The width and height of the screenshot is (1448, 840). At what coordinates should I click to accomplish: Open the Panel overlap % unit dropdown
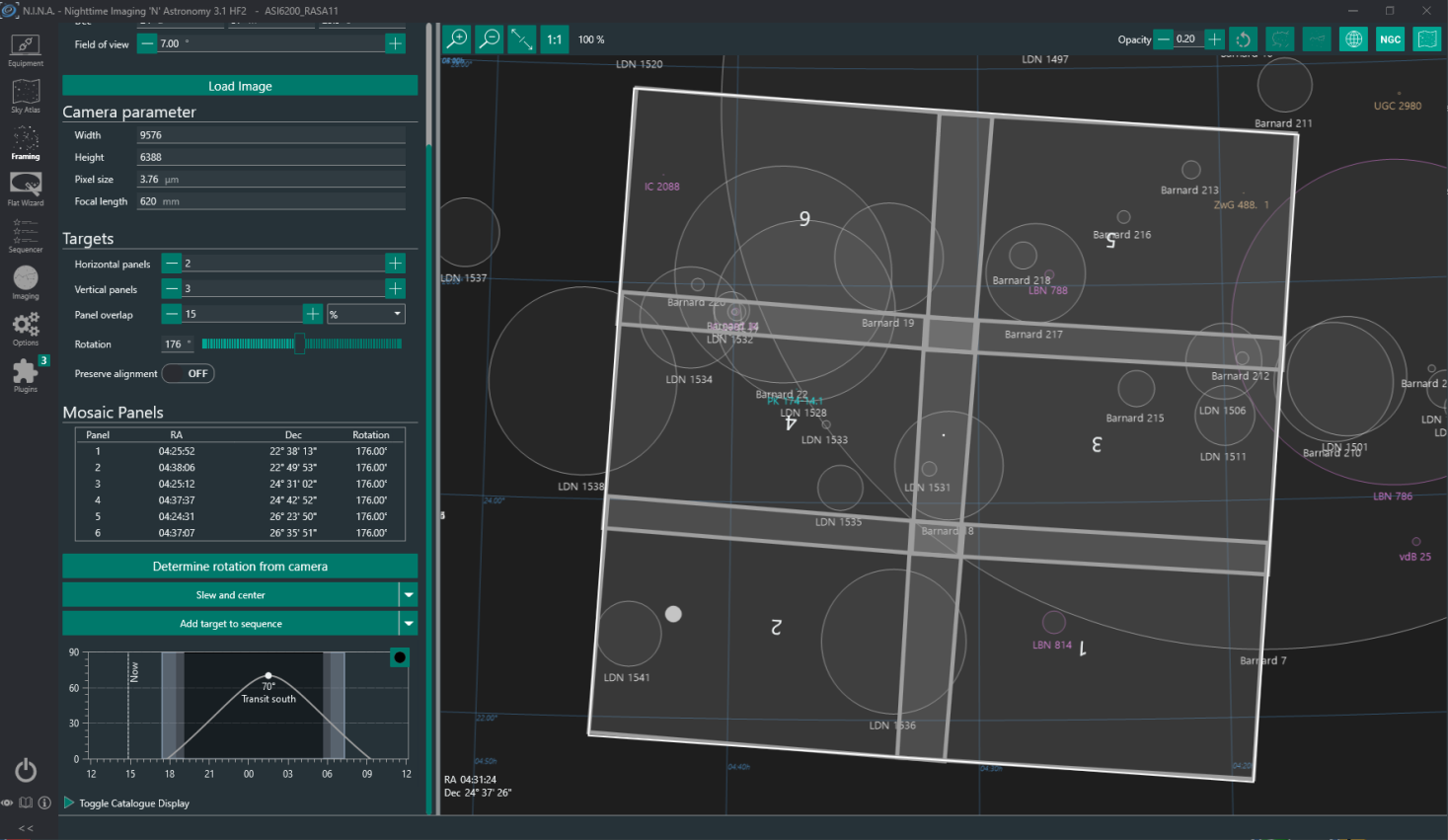(x=366, y=314)
